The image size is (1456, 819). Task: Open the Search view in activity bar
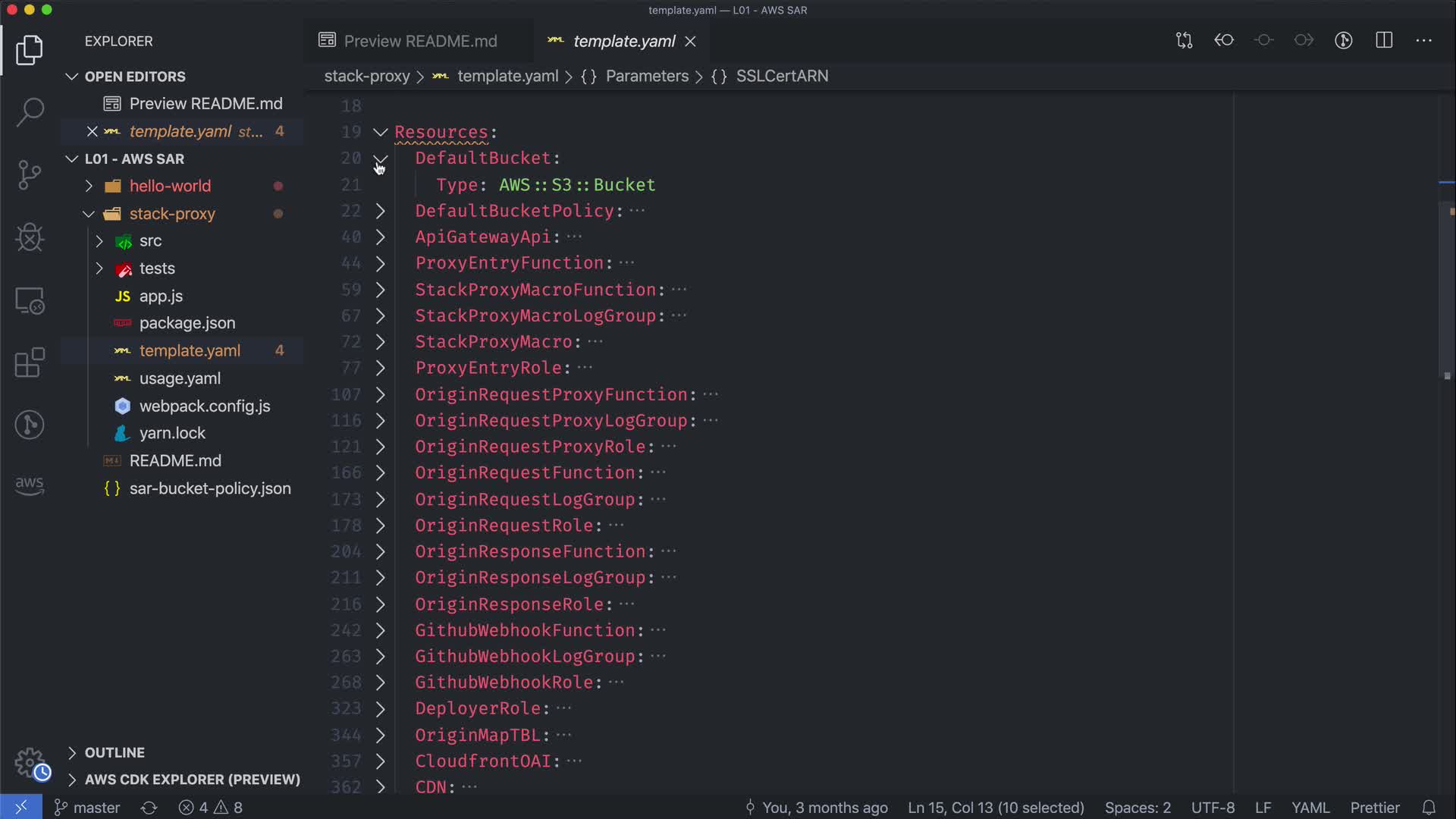pos(30,112)
